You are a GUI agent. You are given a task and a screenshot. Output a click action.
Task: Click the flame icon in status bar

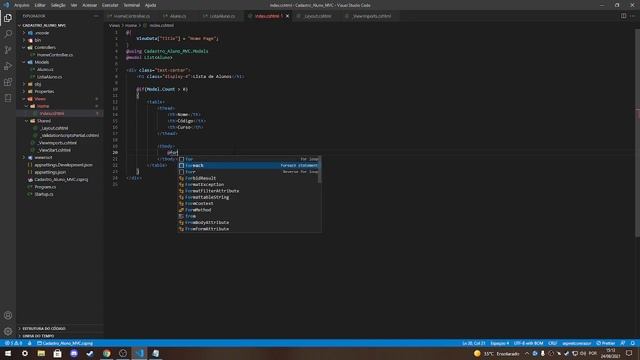[x=30, y=343]
